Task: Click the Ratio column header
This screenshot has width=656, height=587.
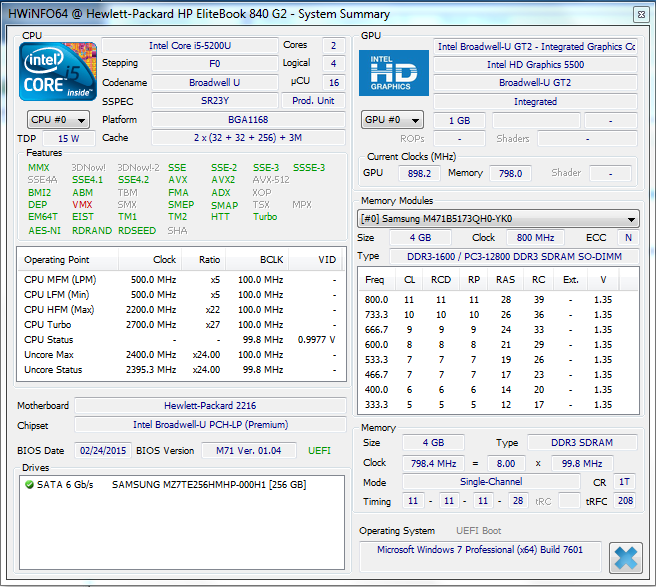Action: pyautogui.click(x=204, y=260)
